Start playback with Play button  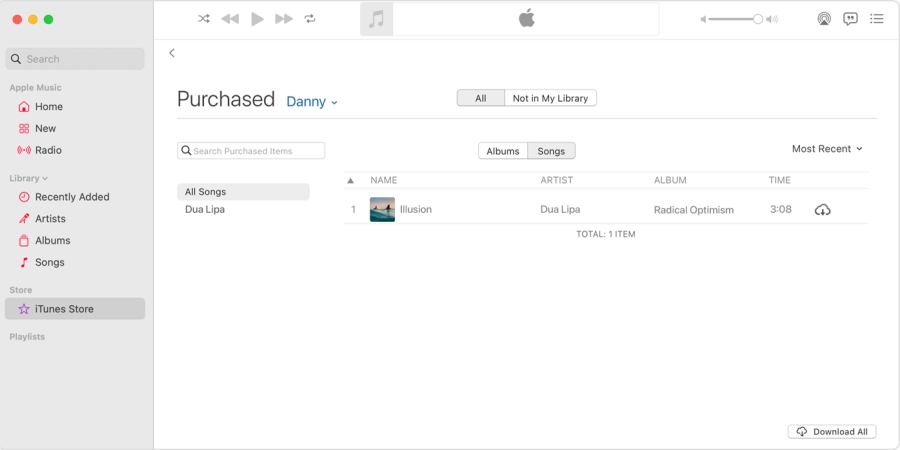[258, 19]
